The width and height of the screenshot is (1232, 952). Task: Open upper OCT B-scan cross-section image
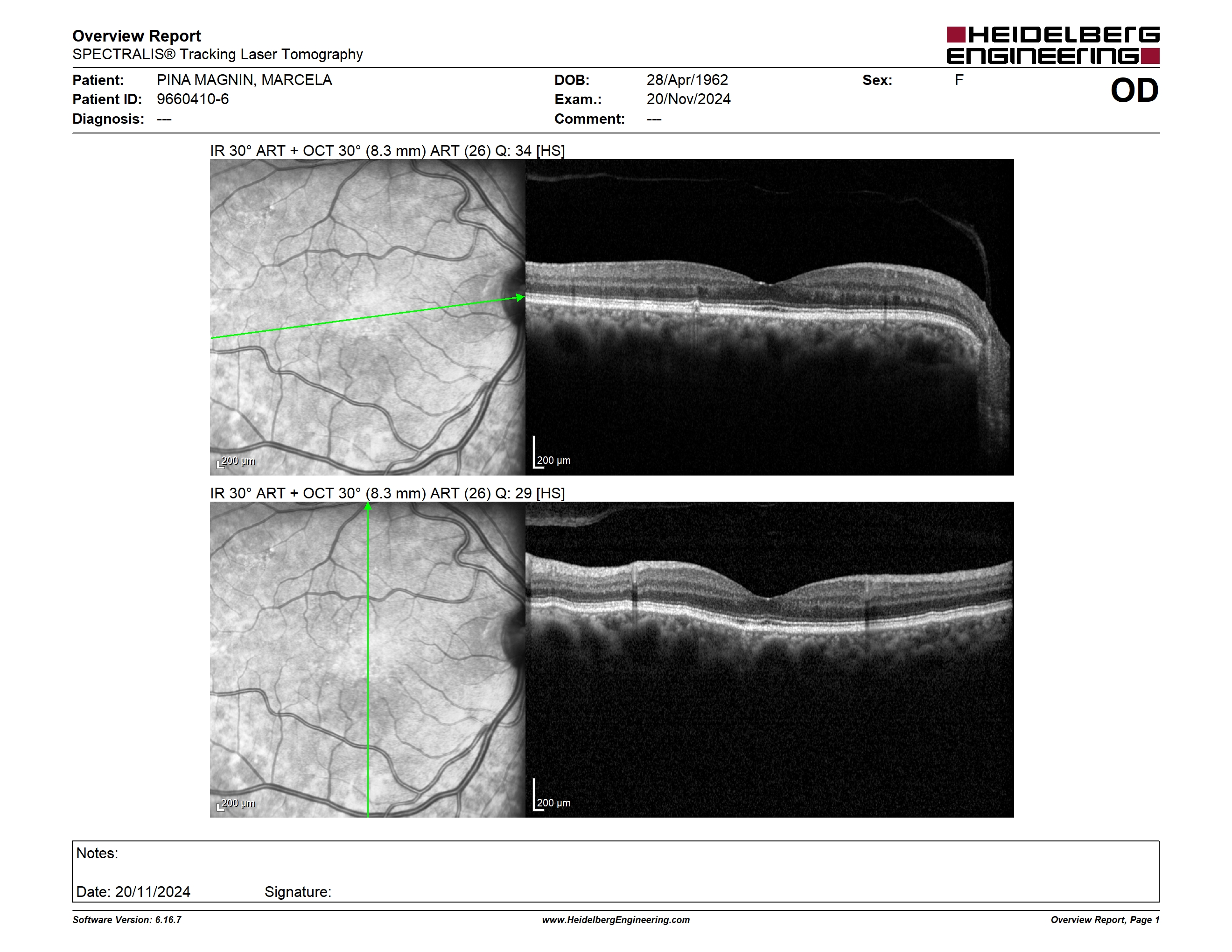pos(770,317)
